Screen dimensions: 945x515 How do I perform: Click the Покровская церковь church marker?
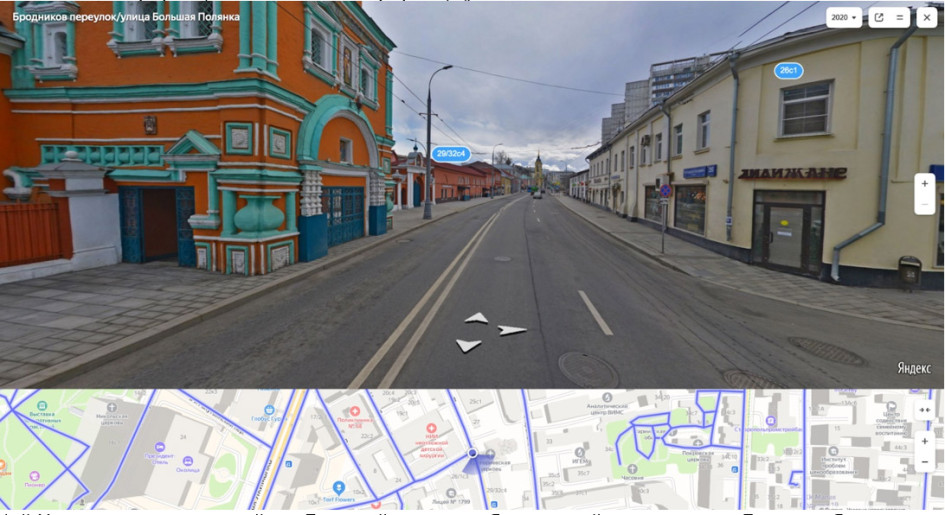coord(697,444)
